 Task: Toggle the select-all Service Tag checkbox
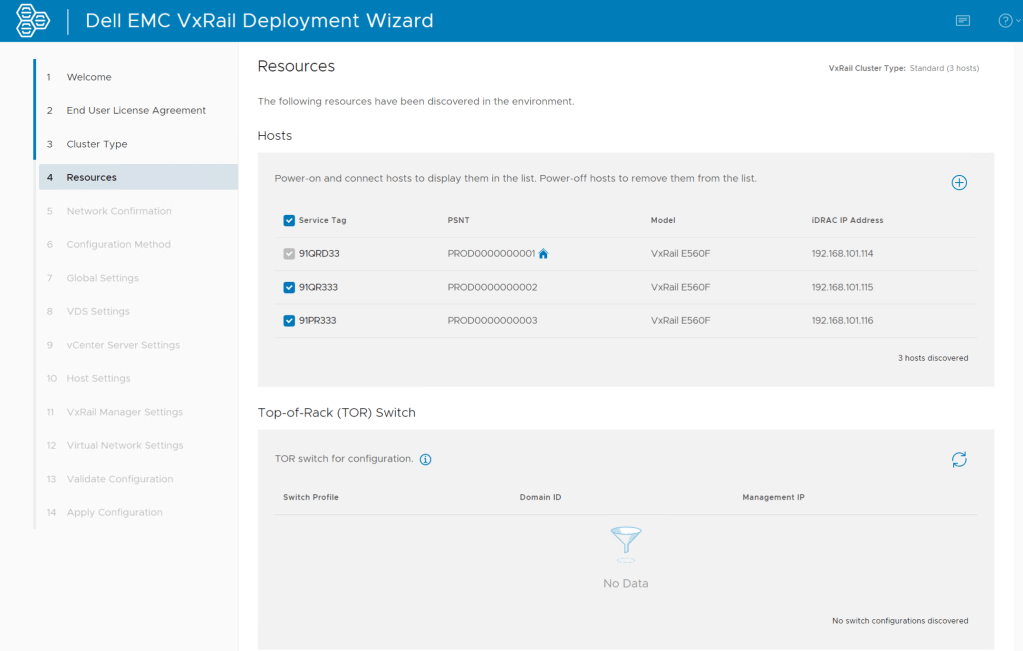tap(289, 220)
